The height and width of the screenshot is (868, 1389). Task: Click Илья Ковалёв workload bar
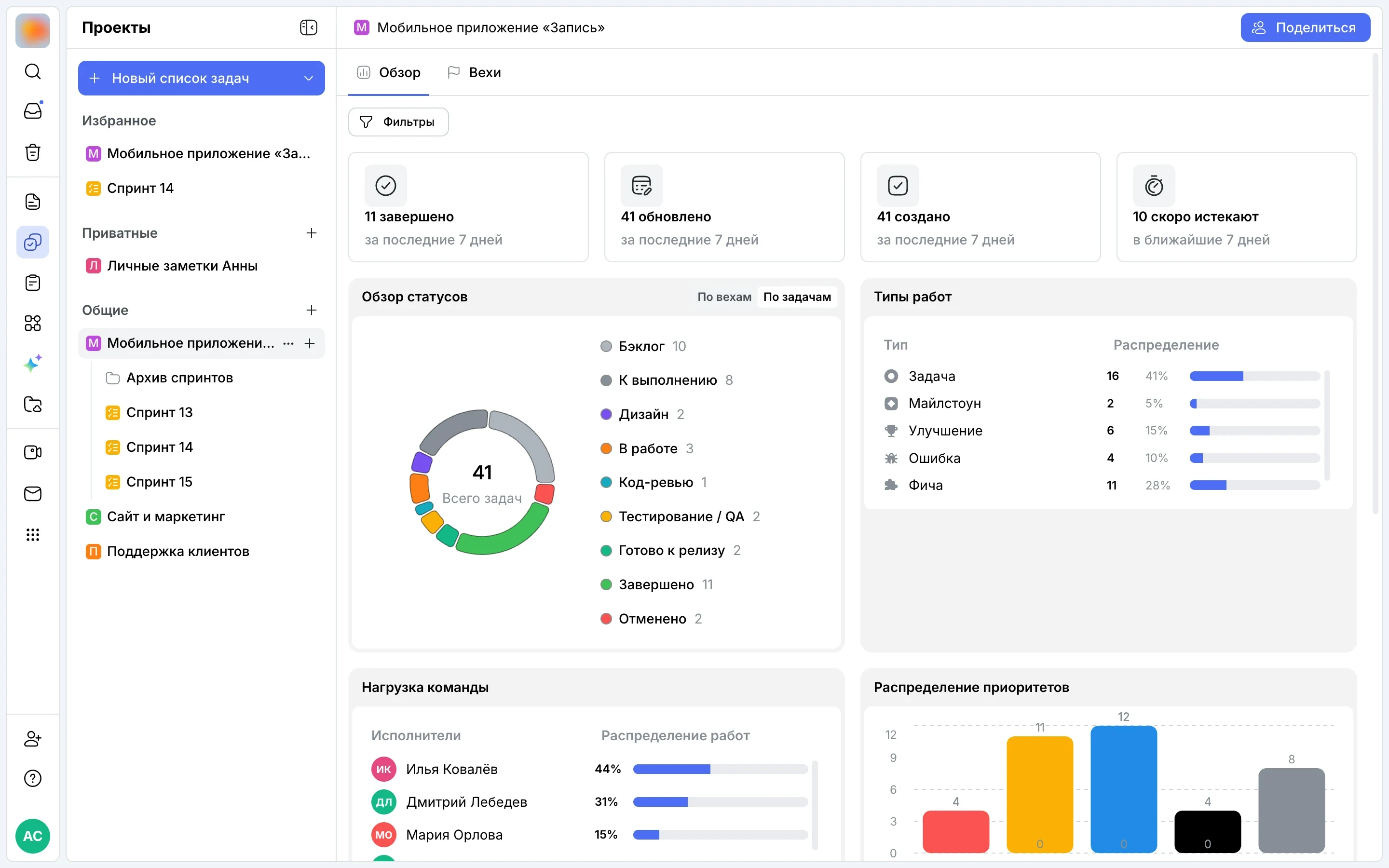pyautogui.click(x=720, y=769)
